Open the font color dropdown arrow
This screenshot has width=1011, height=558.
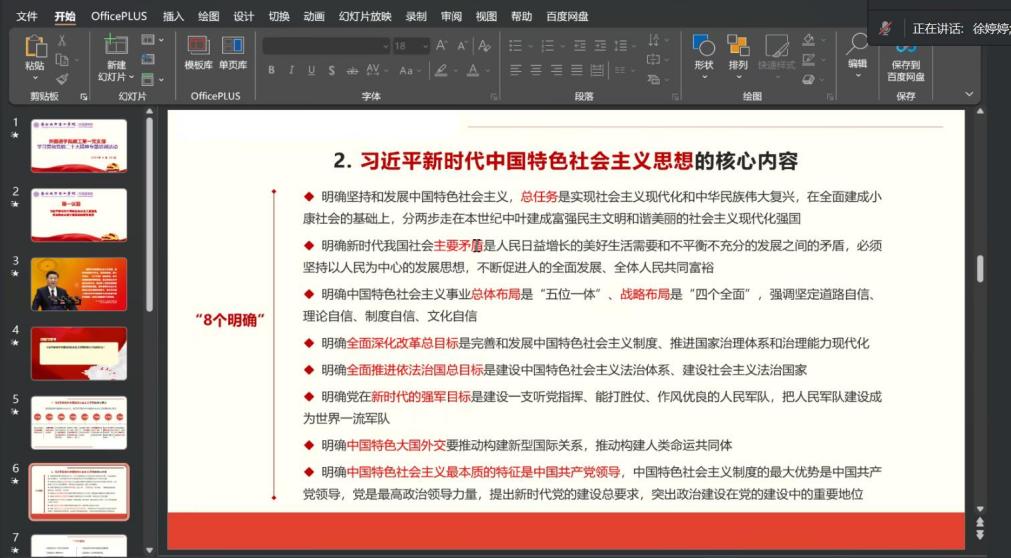tap(493, 70)
